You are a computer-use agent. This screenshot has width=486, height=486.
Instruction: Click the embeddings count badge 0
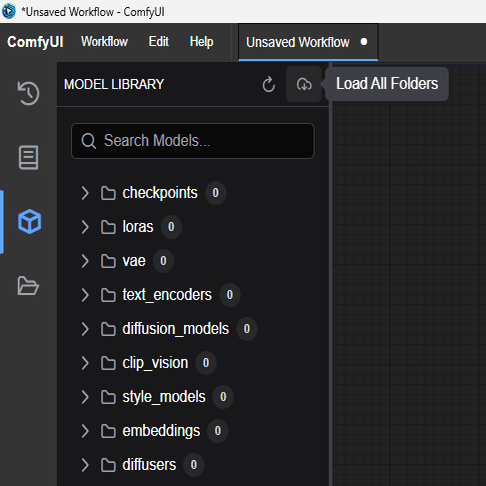click(x=218, y=431)
